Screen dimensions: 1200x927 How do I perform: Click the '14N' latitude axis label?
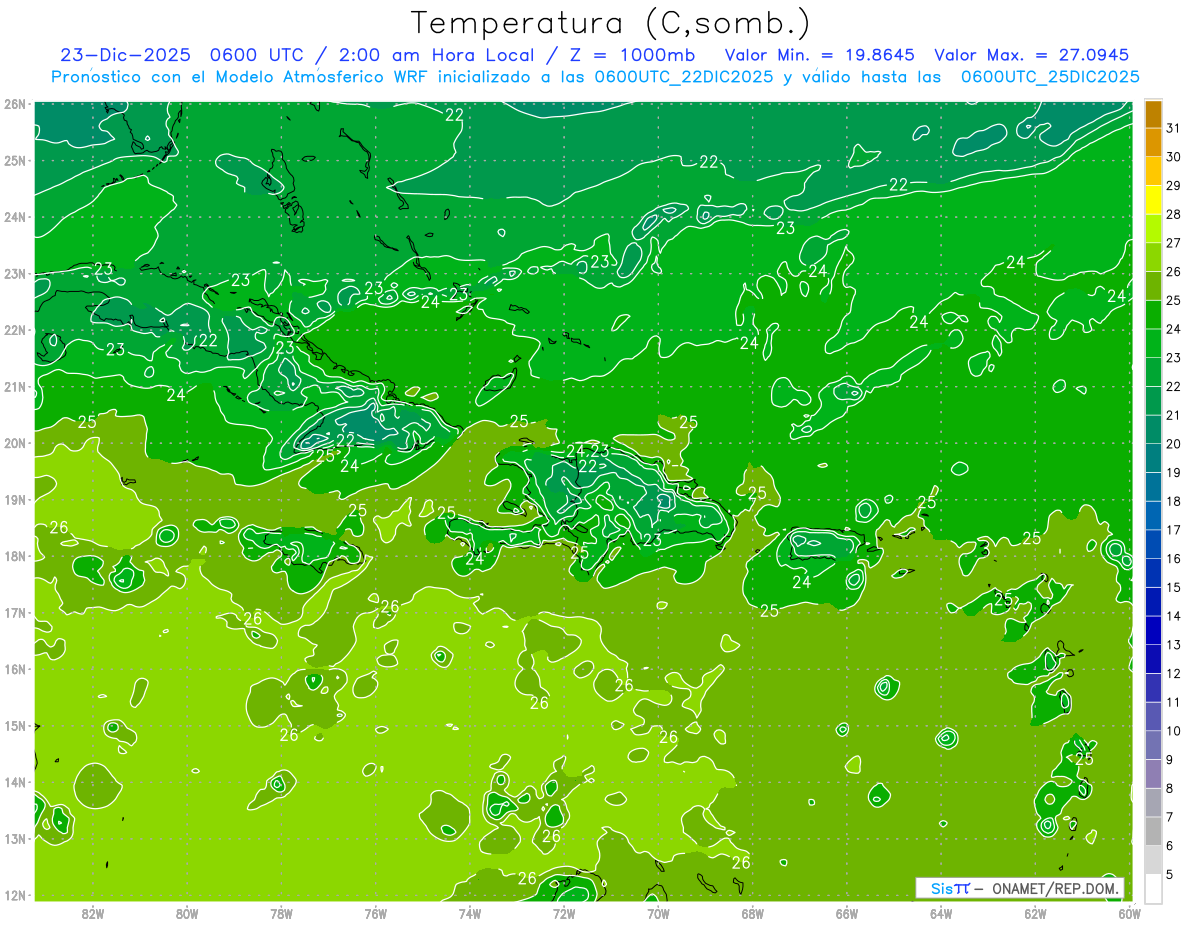14,782
